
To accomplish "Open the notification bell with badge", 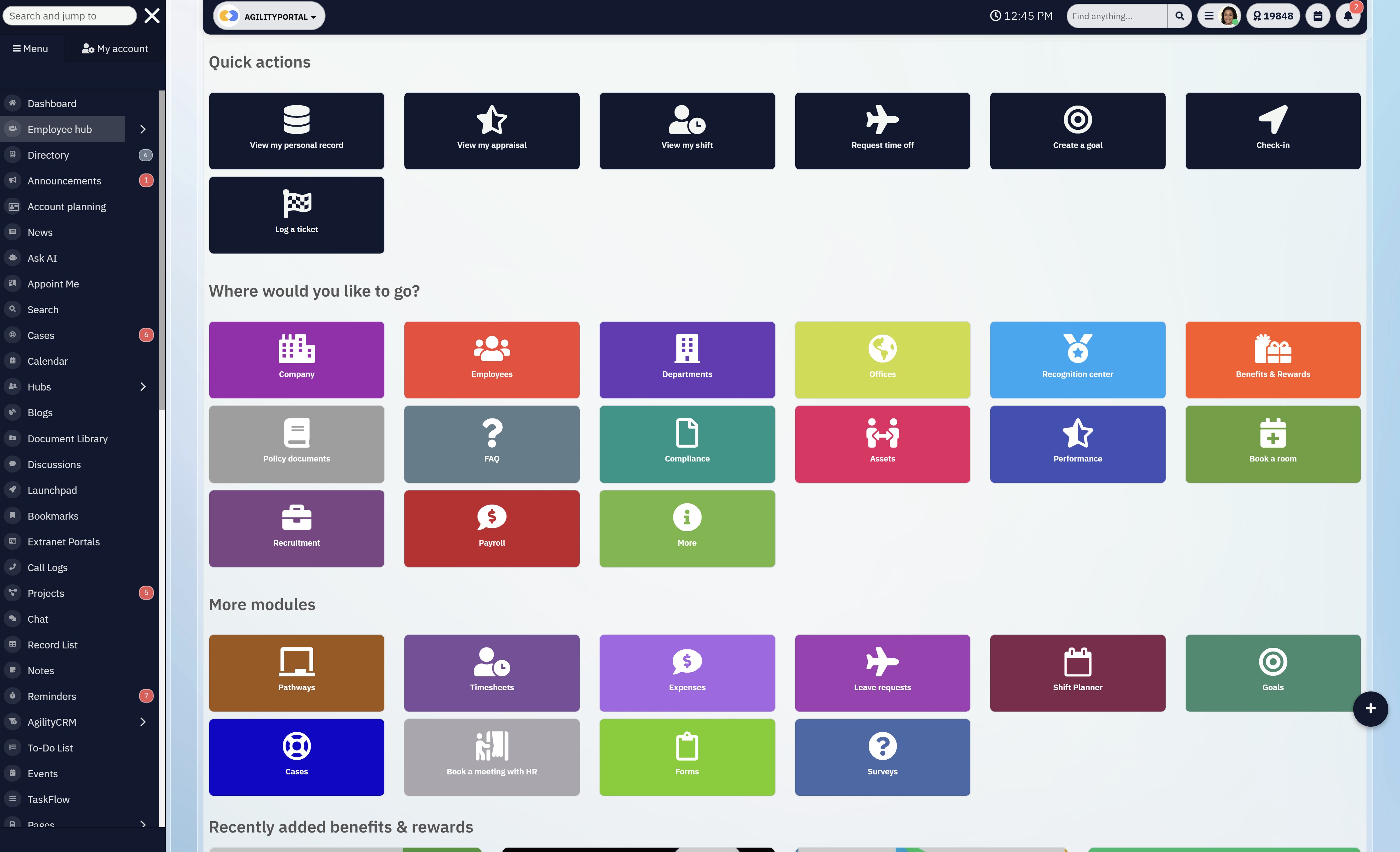I will click(1348, 15).
